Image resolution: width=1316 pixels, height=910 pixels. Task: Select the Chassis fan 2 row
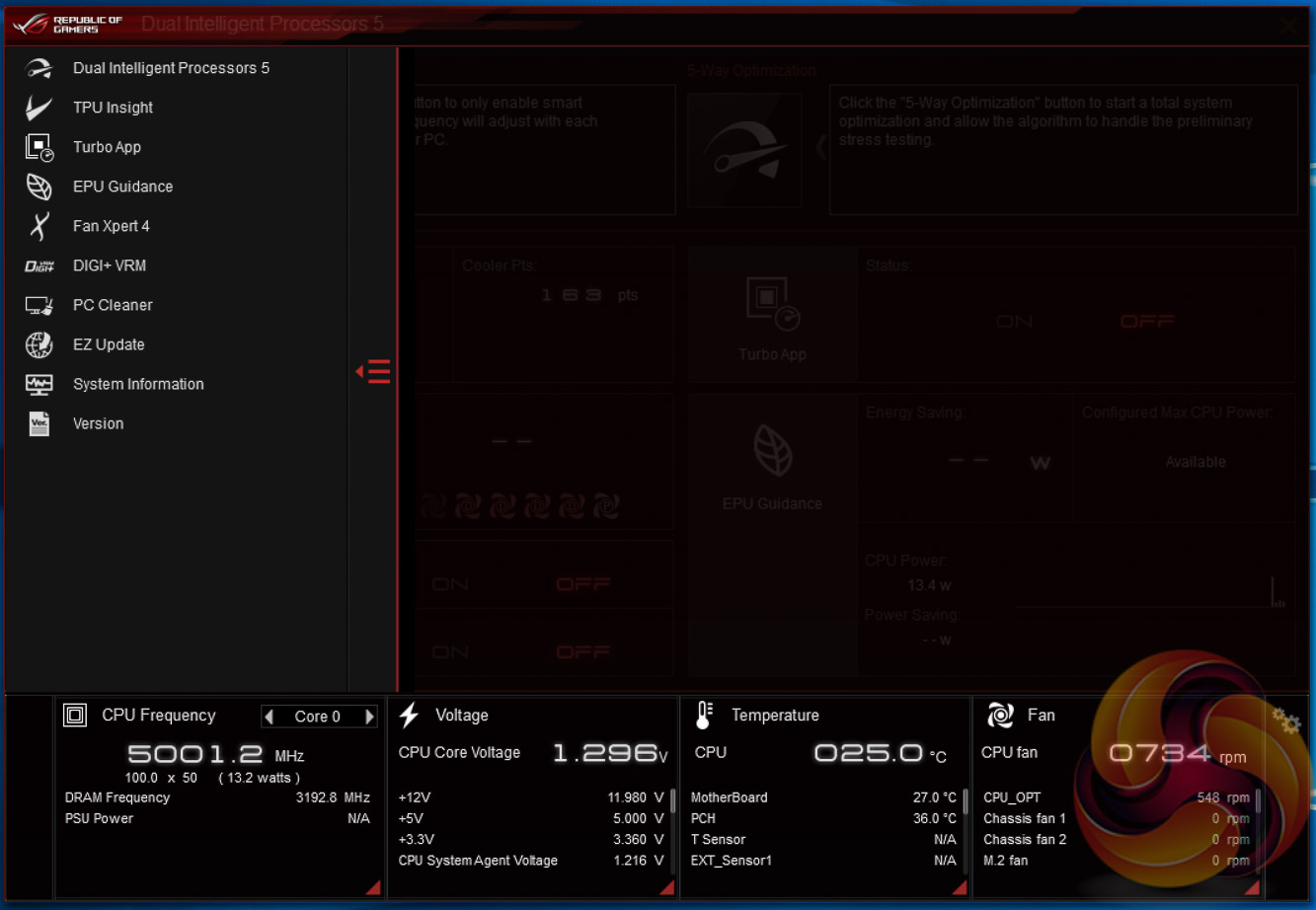pos(1117,840)
